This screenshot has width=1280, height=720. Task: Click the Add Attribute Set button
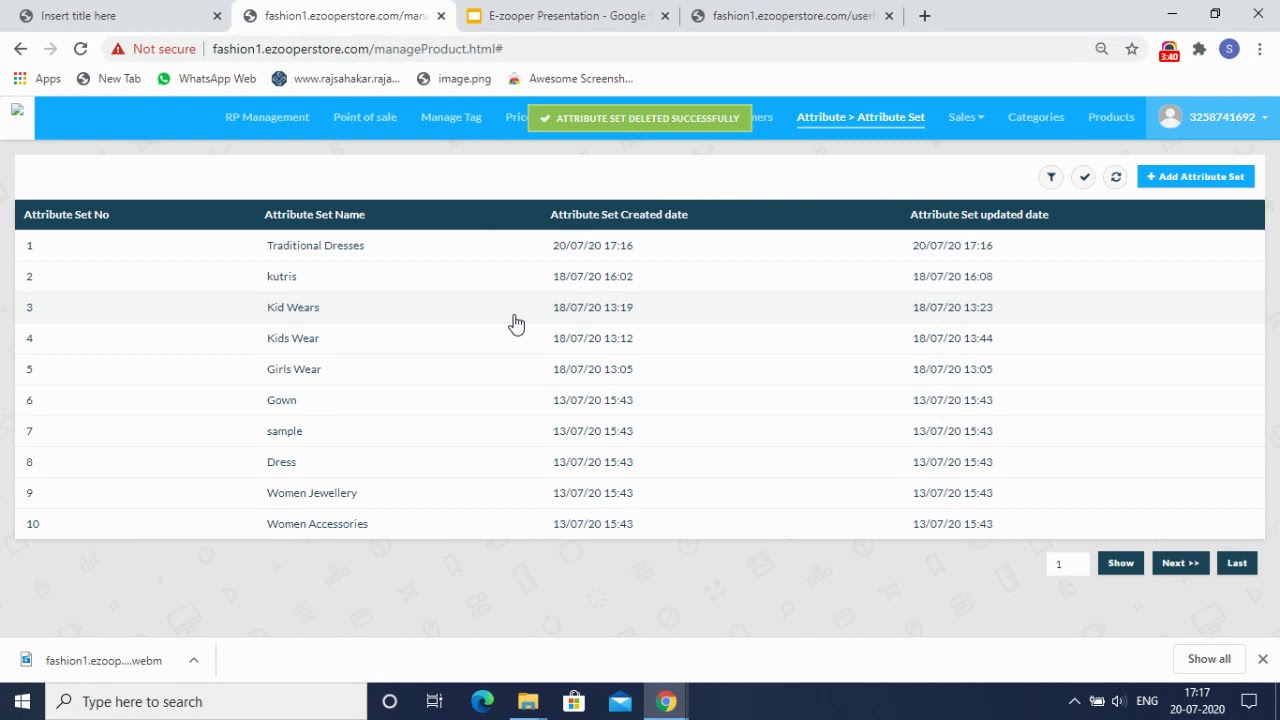coord(1196,177)
